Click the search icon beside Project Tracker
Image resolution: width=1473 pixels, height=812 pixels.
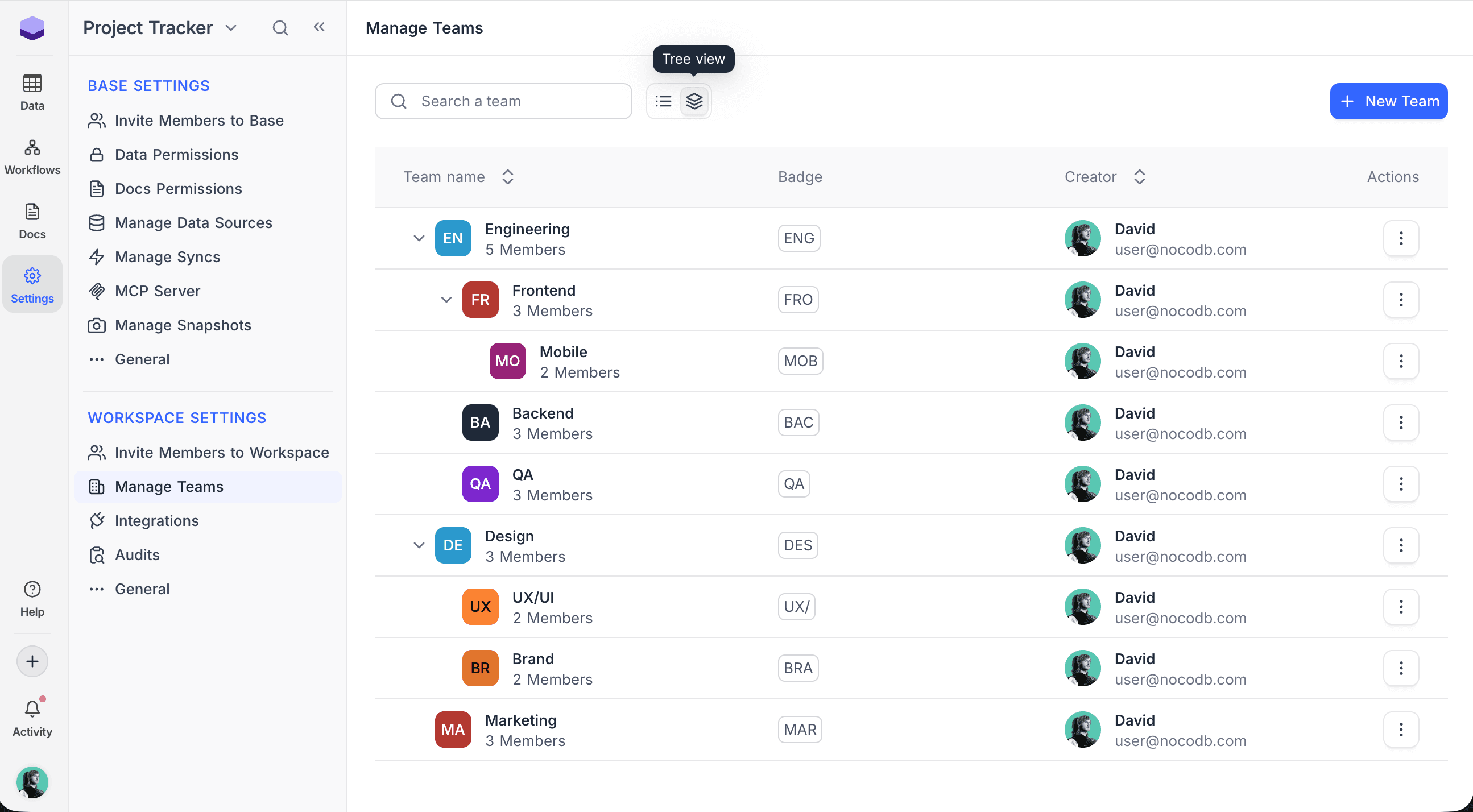pos(280,27)
